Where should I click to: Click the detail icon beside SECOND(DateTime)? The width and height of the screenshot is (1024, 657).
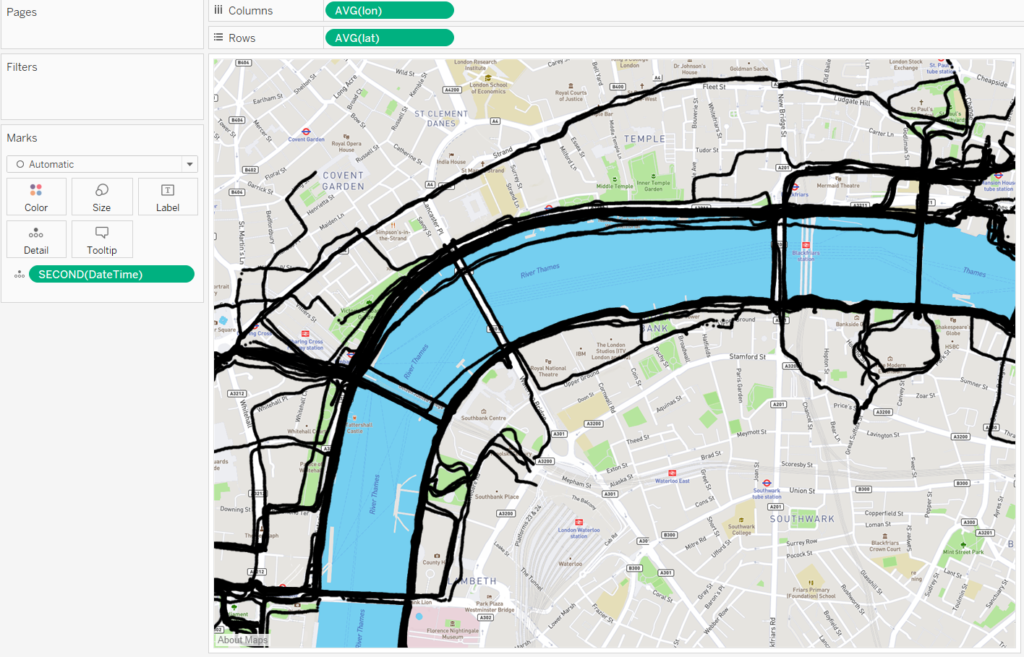coord(19,274)
